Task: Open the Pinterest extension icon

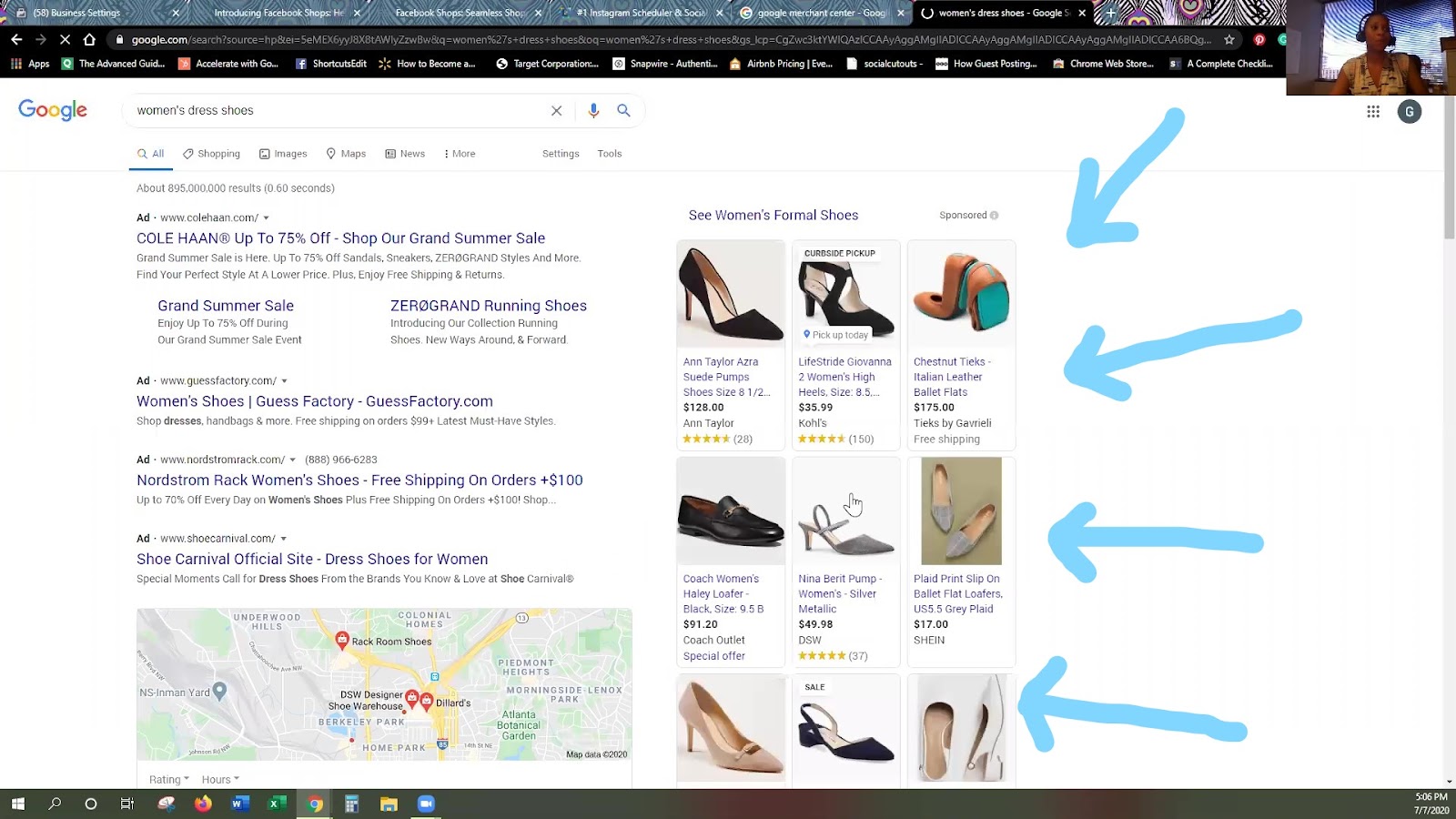Action: click(x=1259, y=39)
